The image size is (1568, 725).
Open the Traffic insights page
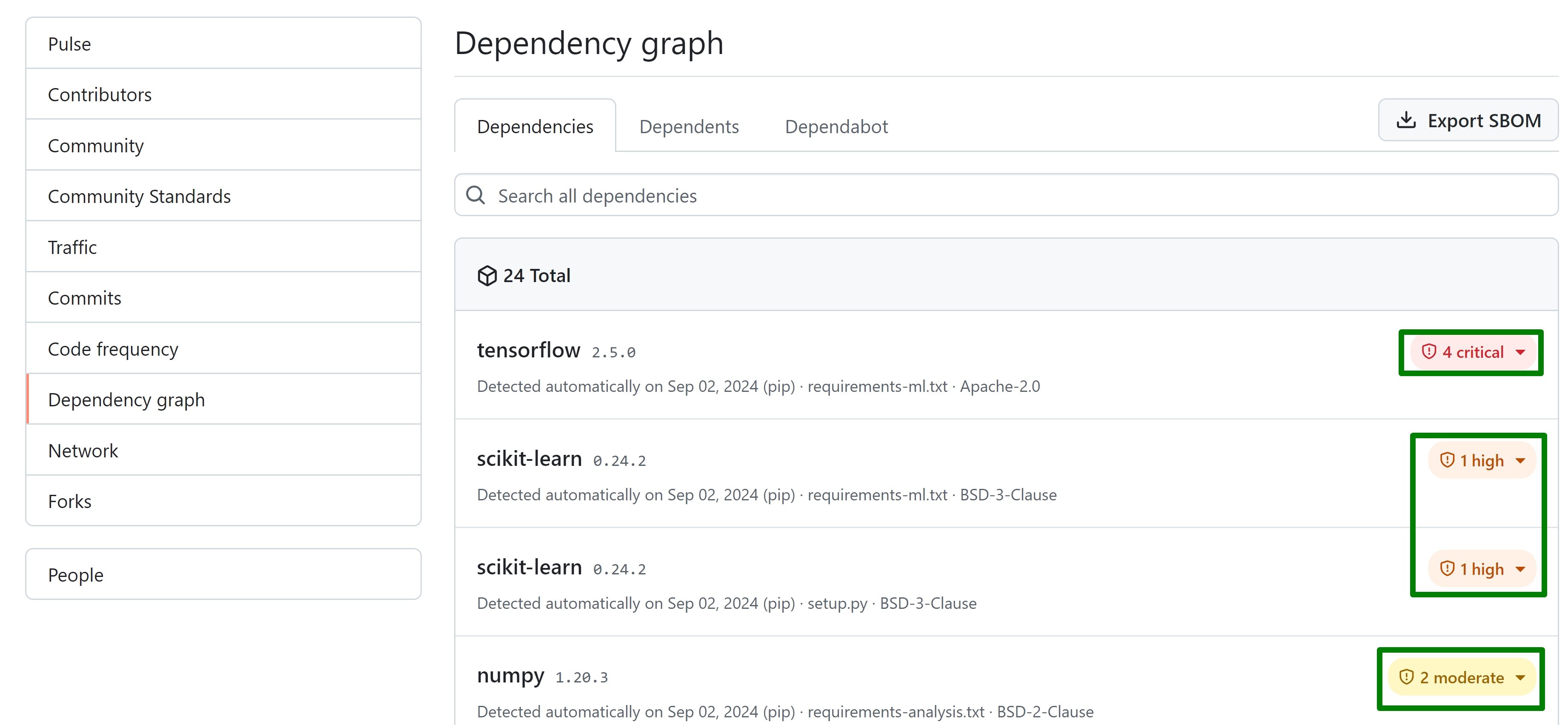(223, 247)
